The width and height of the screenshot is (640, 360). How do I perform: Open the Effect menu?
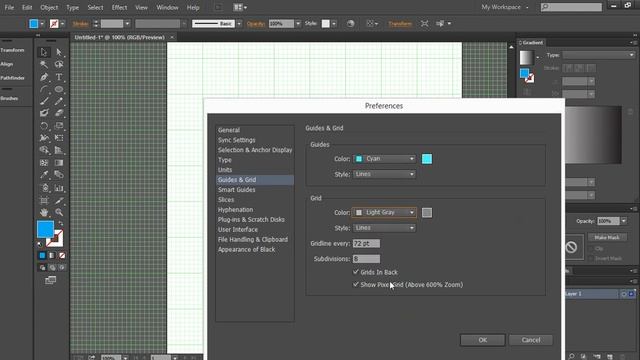(119, 7)
